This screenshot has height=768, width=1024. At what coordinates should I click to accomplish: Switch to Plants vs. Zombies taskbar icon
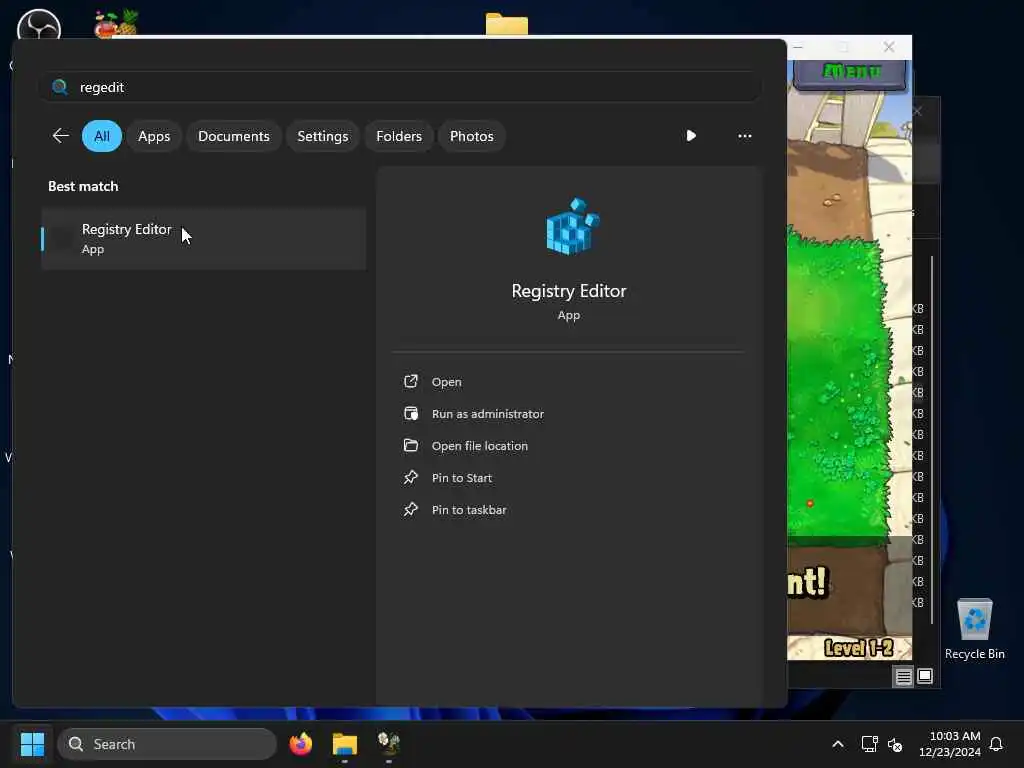coord(389,744)
